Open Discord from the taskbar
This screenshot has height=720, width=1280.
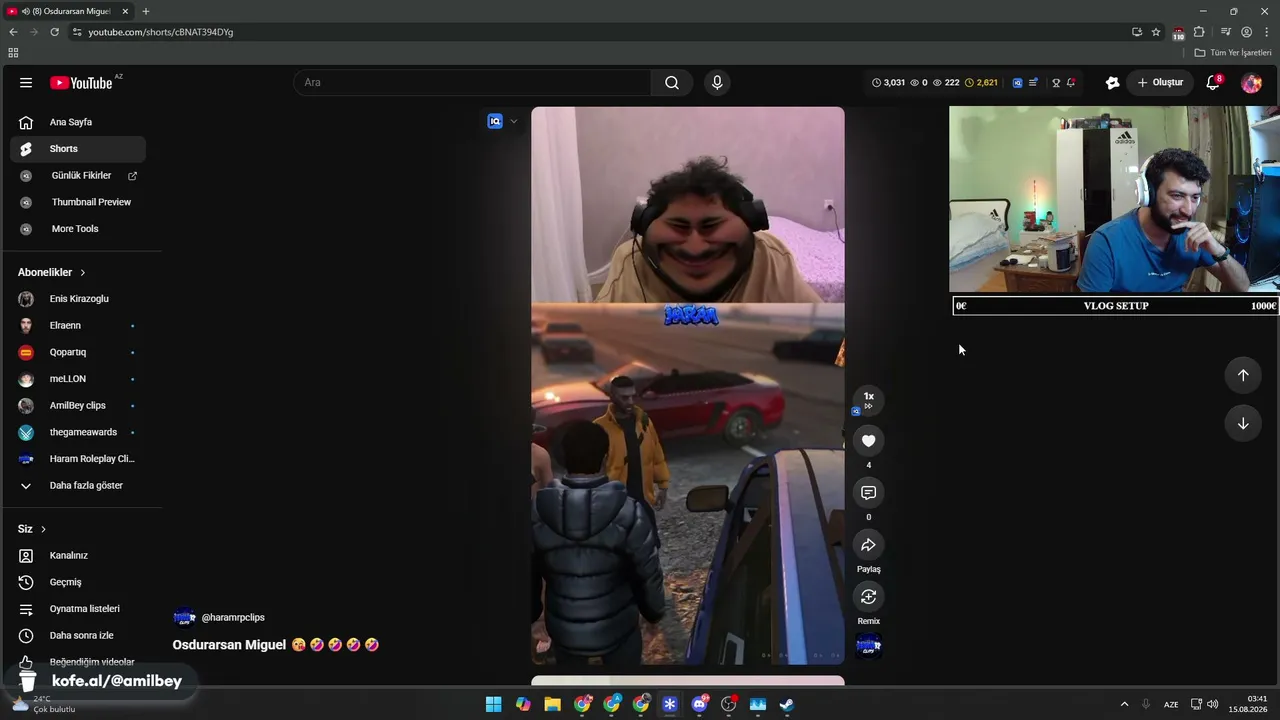pos(700,705)
